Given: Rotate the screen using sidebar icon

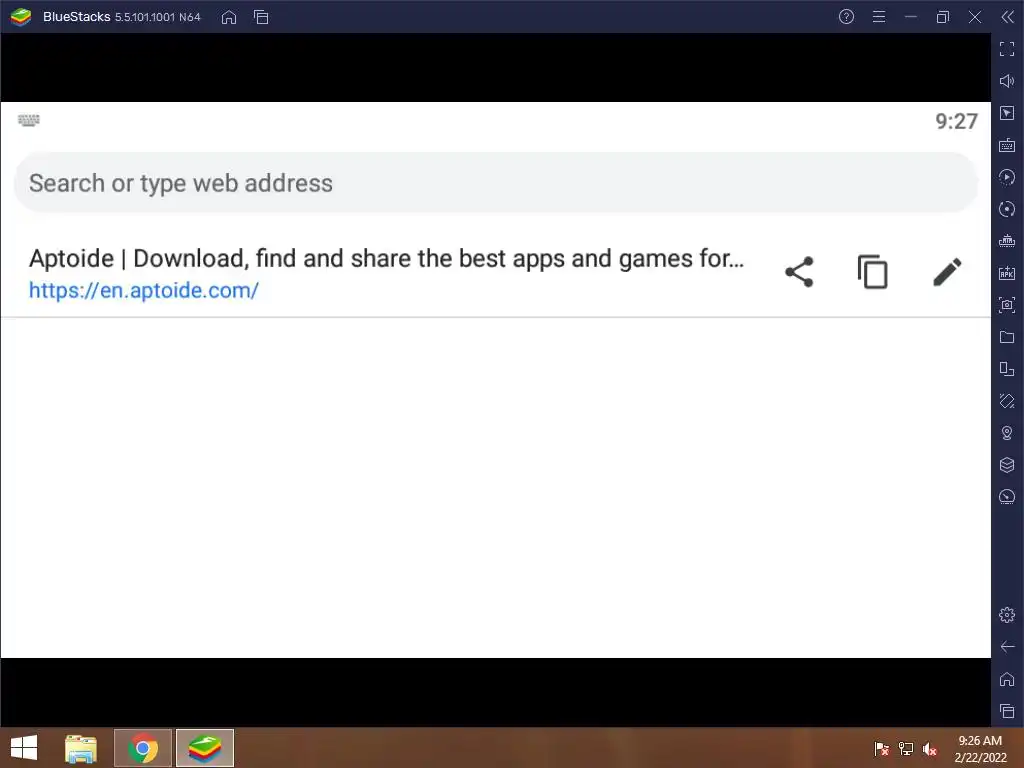Looking at the screenshot, I should [1007, 401].
